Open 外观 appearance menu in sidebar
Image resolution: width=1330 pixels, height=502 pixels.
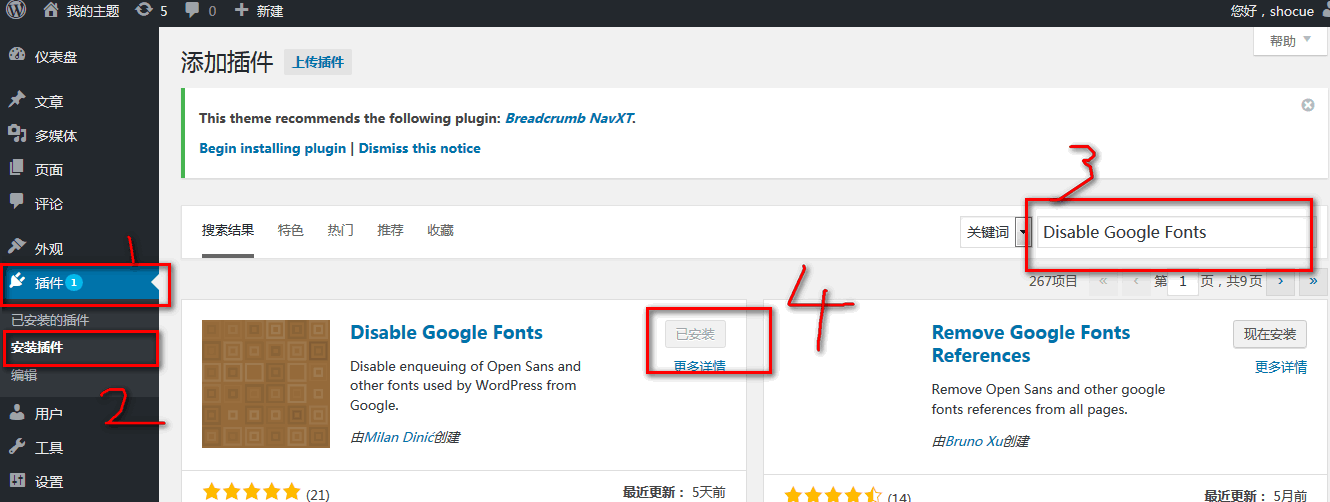pyautogui.click(x=48, y=248)
